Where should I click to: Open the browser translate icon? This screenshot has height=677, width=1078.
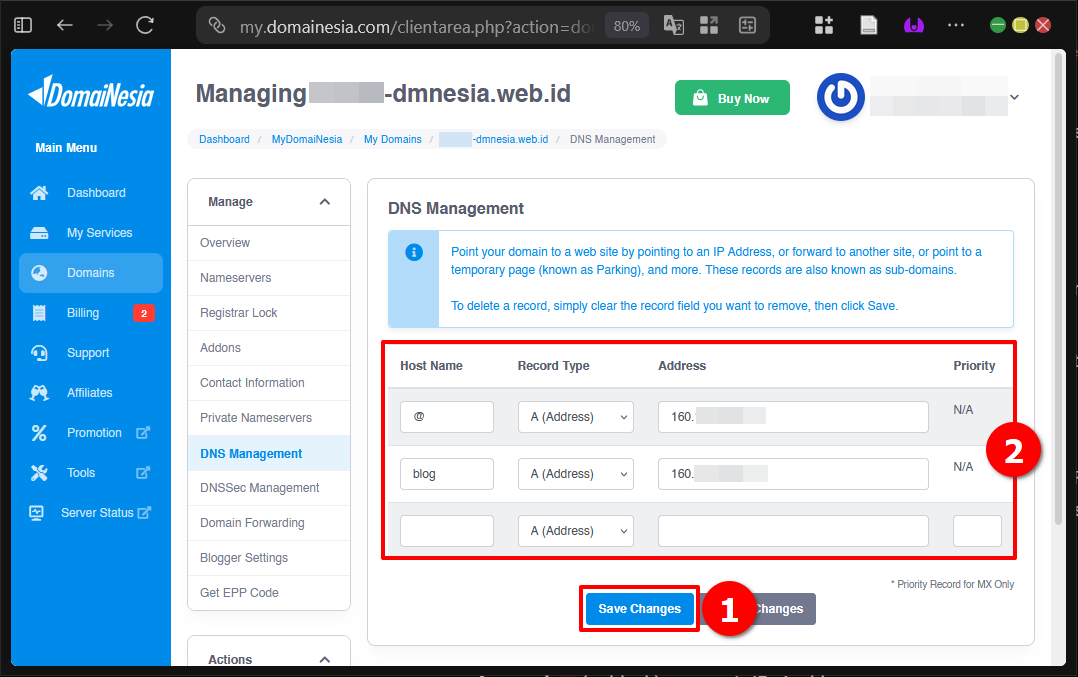point(672,25)
